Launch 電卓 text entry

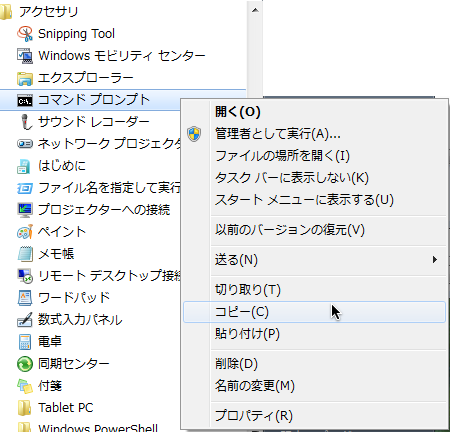coord(50,342)
